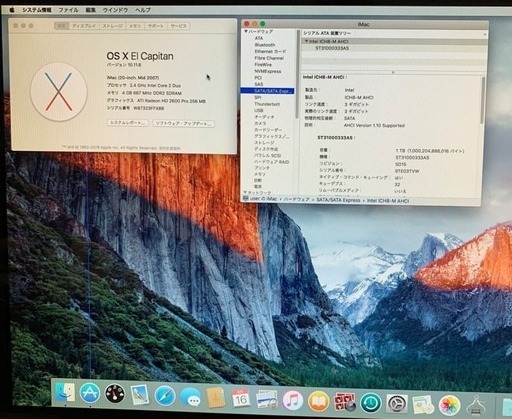Select NVMExpress in the sidebar
Image resolution: width=512 pixels, height=419 pixels.
(268, 71)
